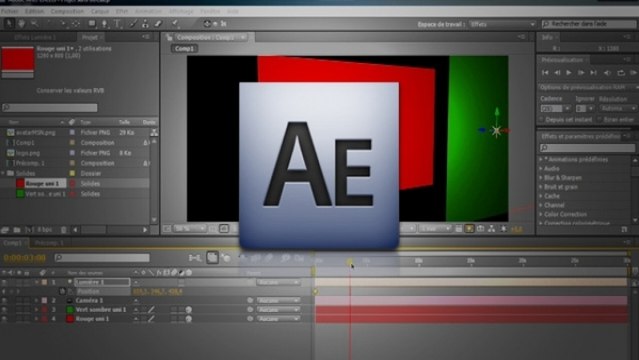The height and width of the screenshot is (360, 639).
Task: Click the highlighted fast previews icon in viewer
Action: (x=469, y=229)
